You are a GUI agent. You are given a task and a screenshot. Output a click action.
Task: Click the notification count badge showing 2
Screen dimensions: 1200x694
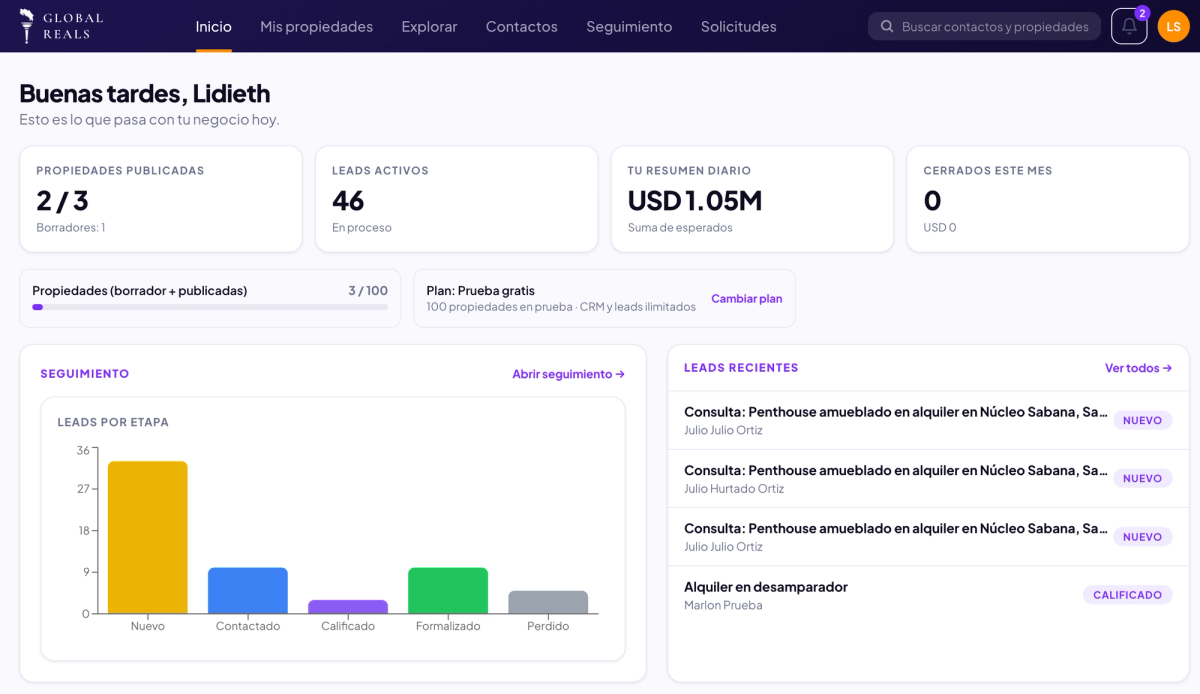[1142, 13]
